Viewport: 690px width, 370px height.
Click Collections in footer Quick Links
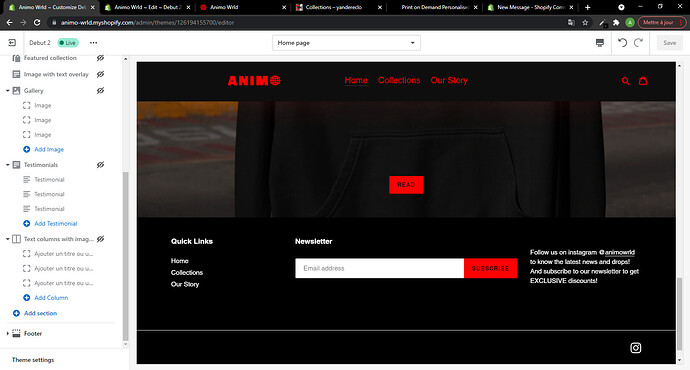(187, 273)
